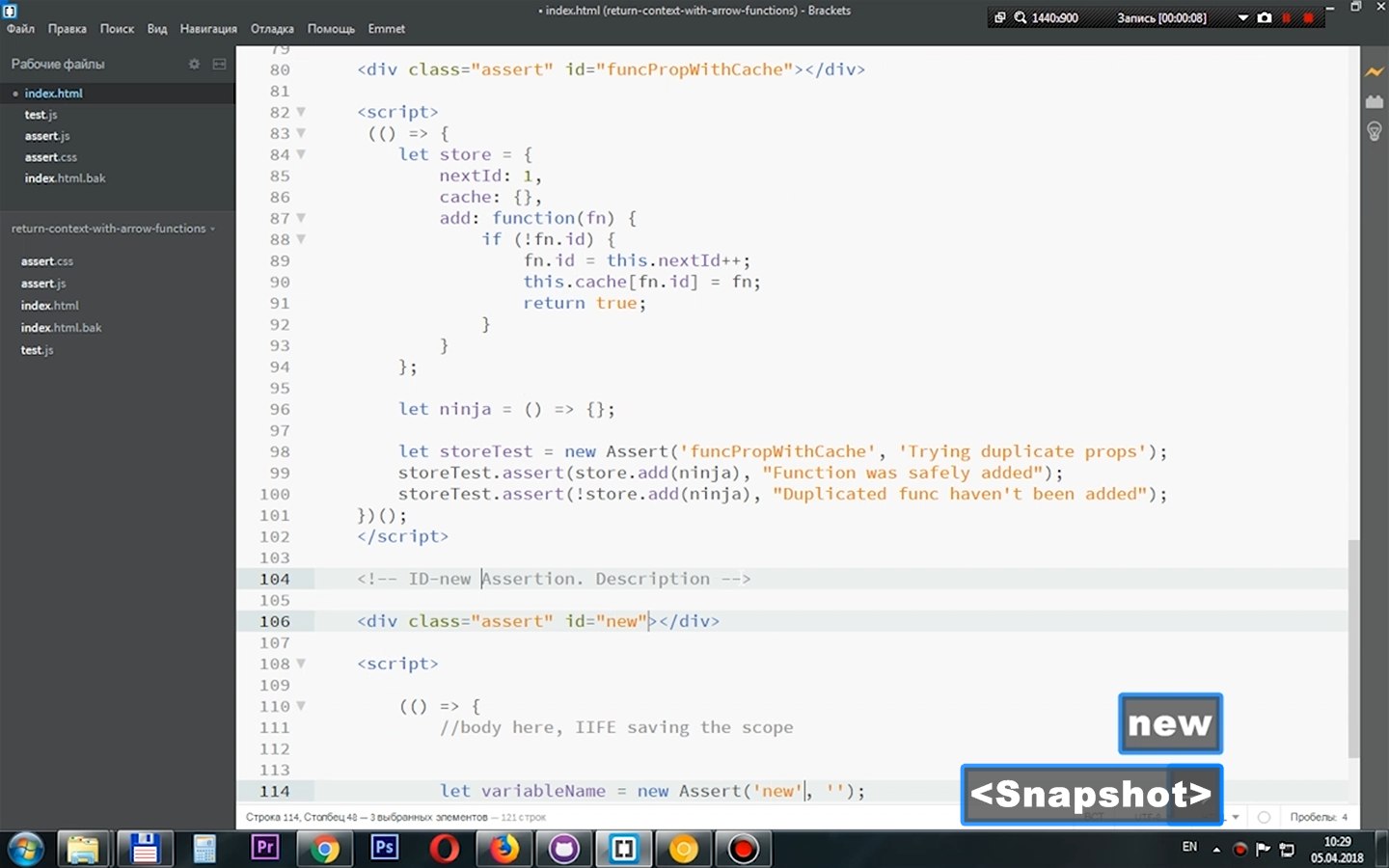Screen dimensions: 1389x868
Task: Open assert.js in project tree
Action: click(43, 284)
